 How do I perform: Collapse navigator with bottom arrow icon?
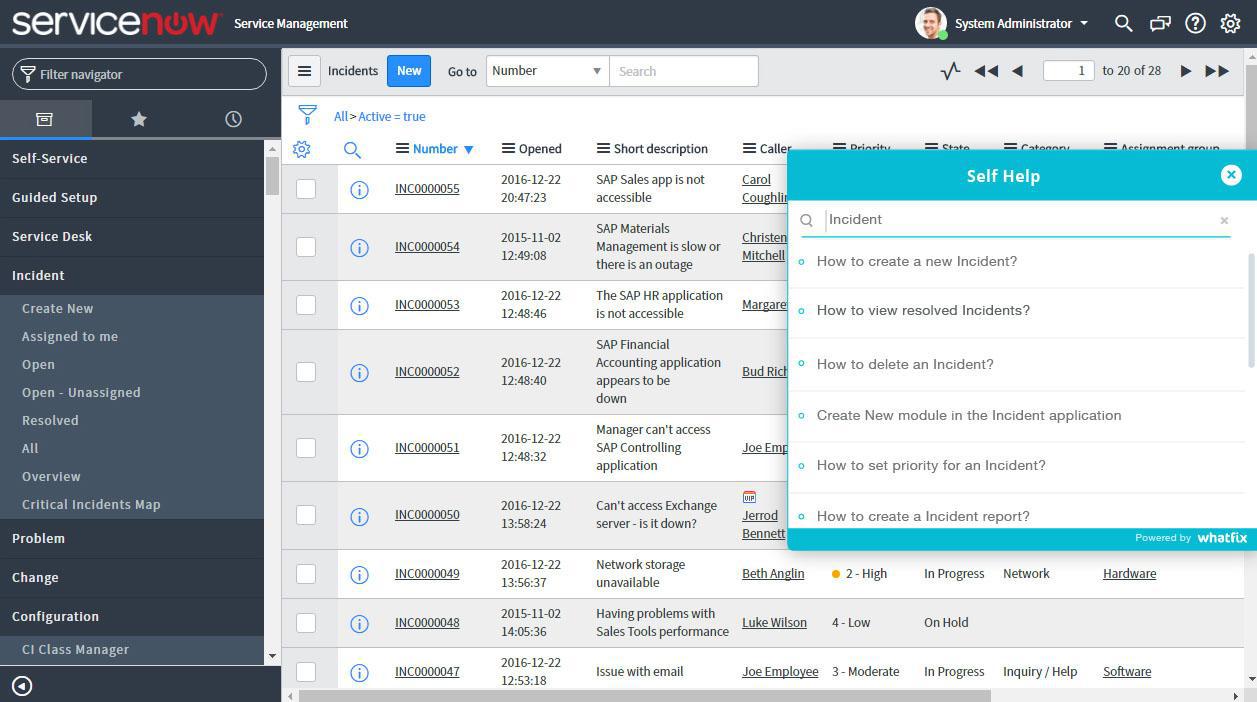tap(22, 685)
